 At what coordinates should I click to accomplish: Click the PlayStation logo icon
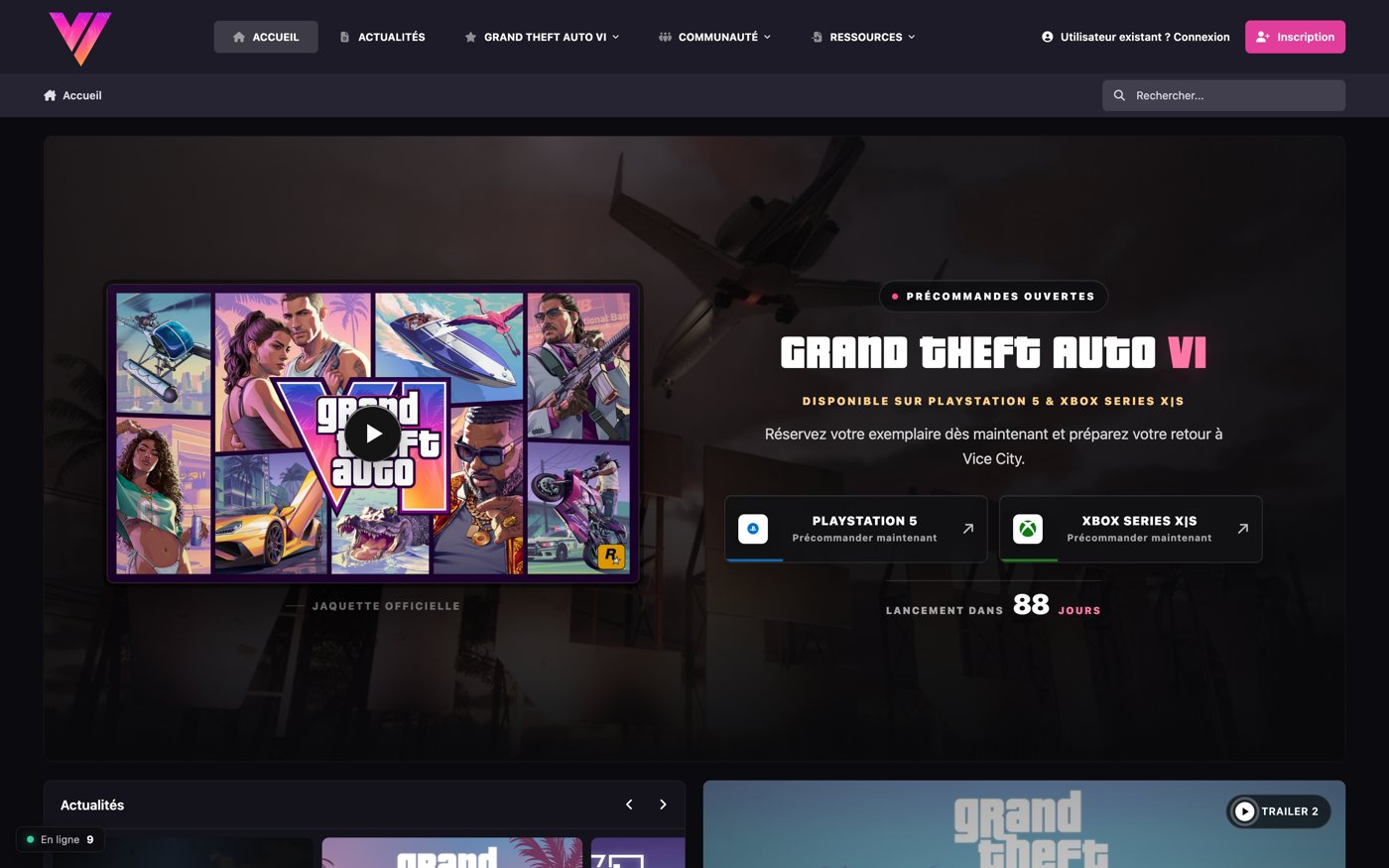753,529
